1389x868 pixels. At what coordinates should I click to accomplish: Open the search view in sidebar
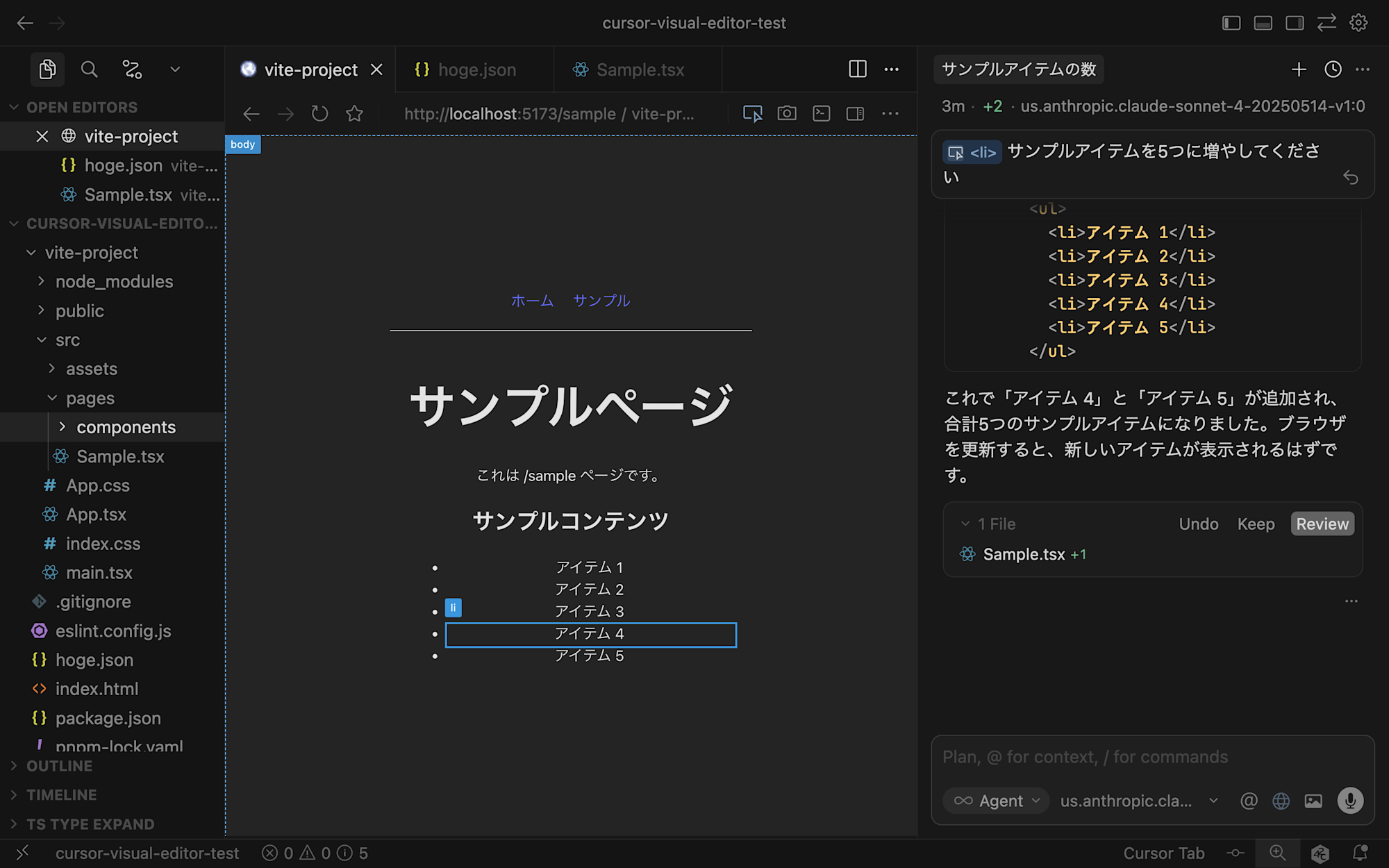[x=89, y=69]
